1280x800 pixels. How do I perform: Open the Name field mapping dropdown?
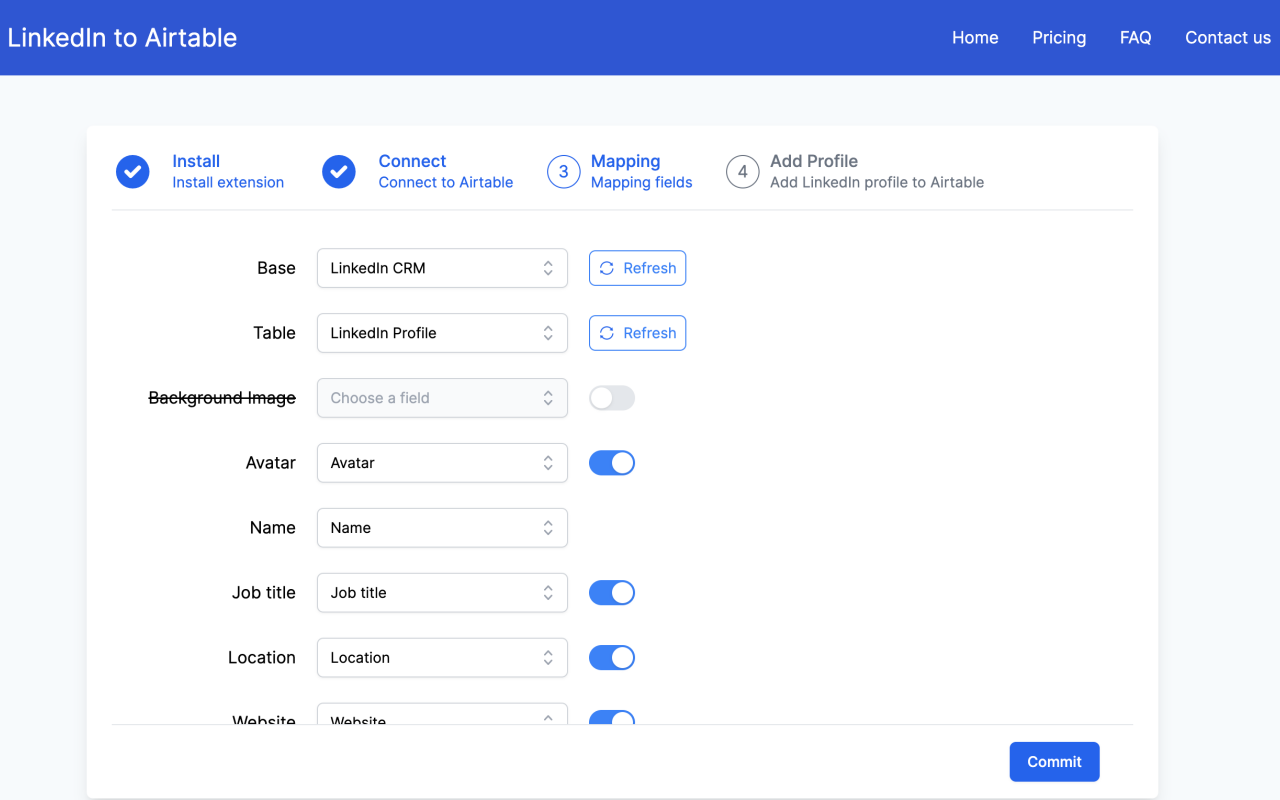tap(442, 527)
